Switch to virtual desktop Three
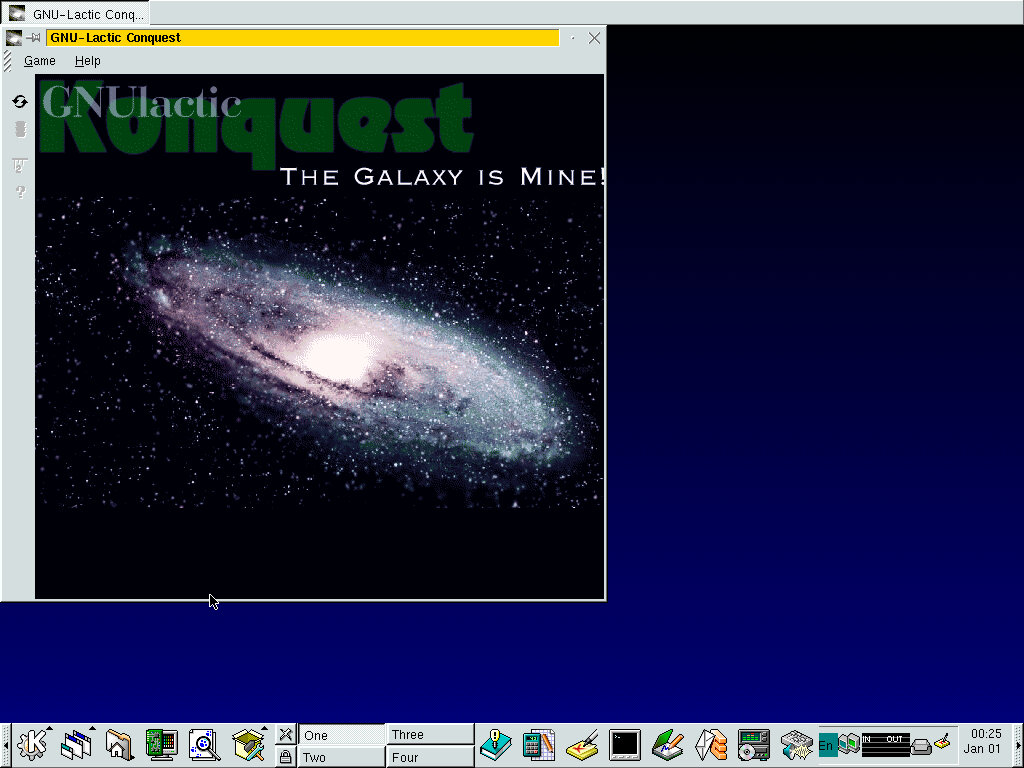The image size is (1024, 768). pyautogui.click(x=430, y=735)
